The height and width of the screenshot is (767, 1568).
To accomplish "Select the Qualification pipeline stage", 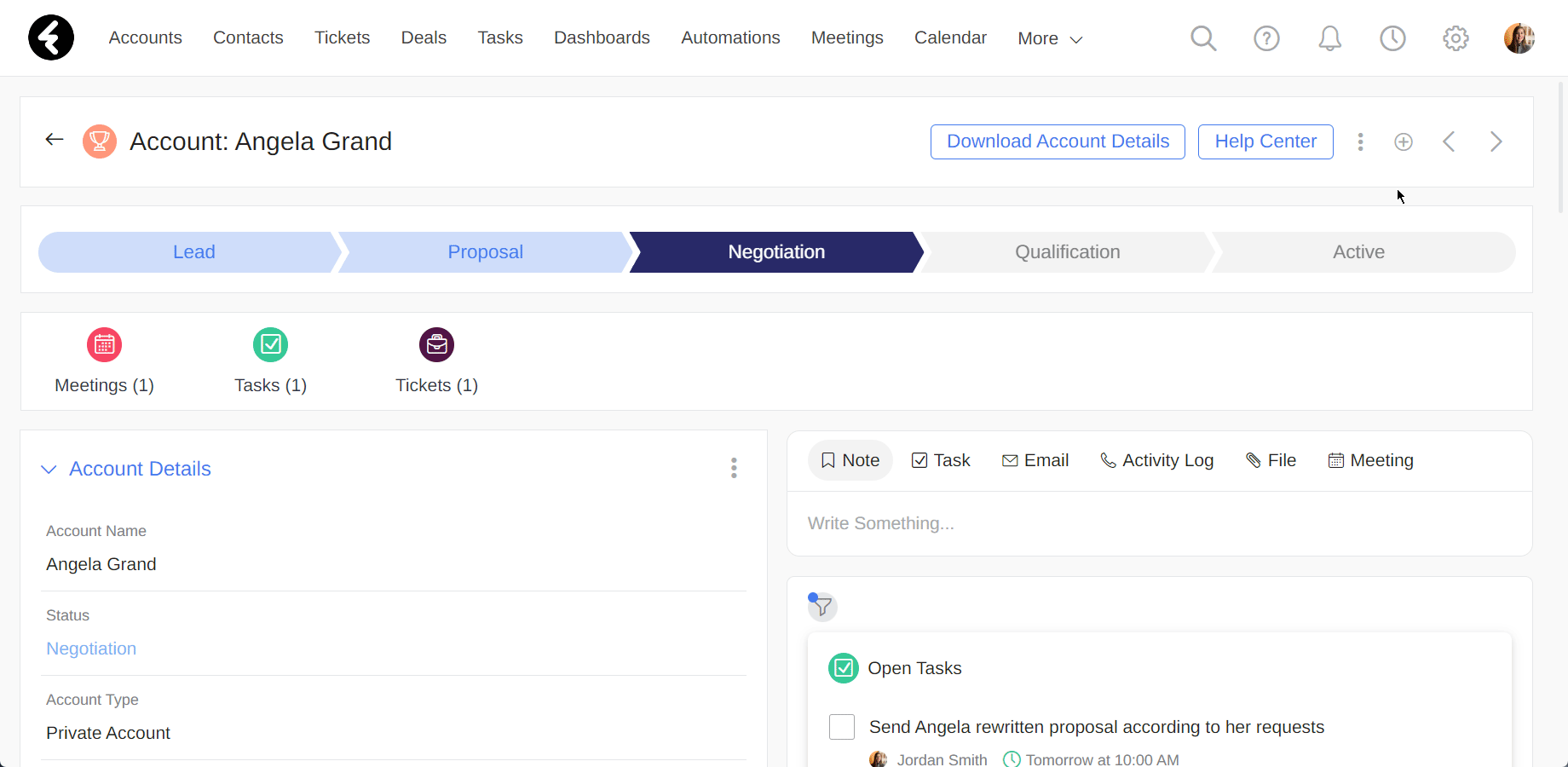I will 1067,252.
